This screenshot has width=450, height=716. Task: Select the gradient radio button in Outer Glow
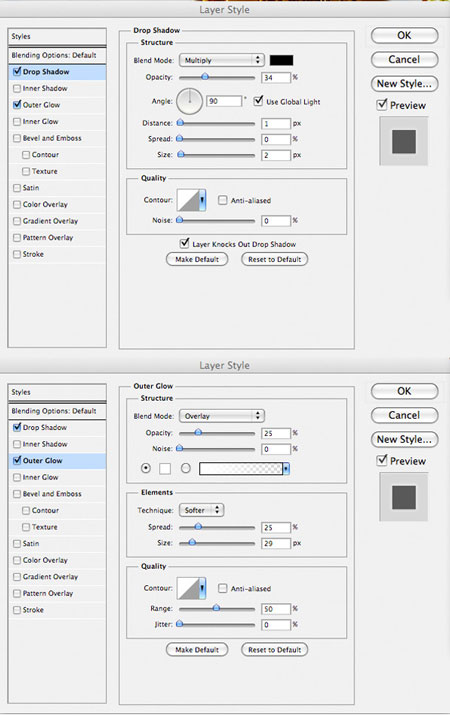(185, 468)
